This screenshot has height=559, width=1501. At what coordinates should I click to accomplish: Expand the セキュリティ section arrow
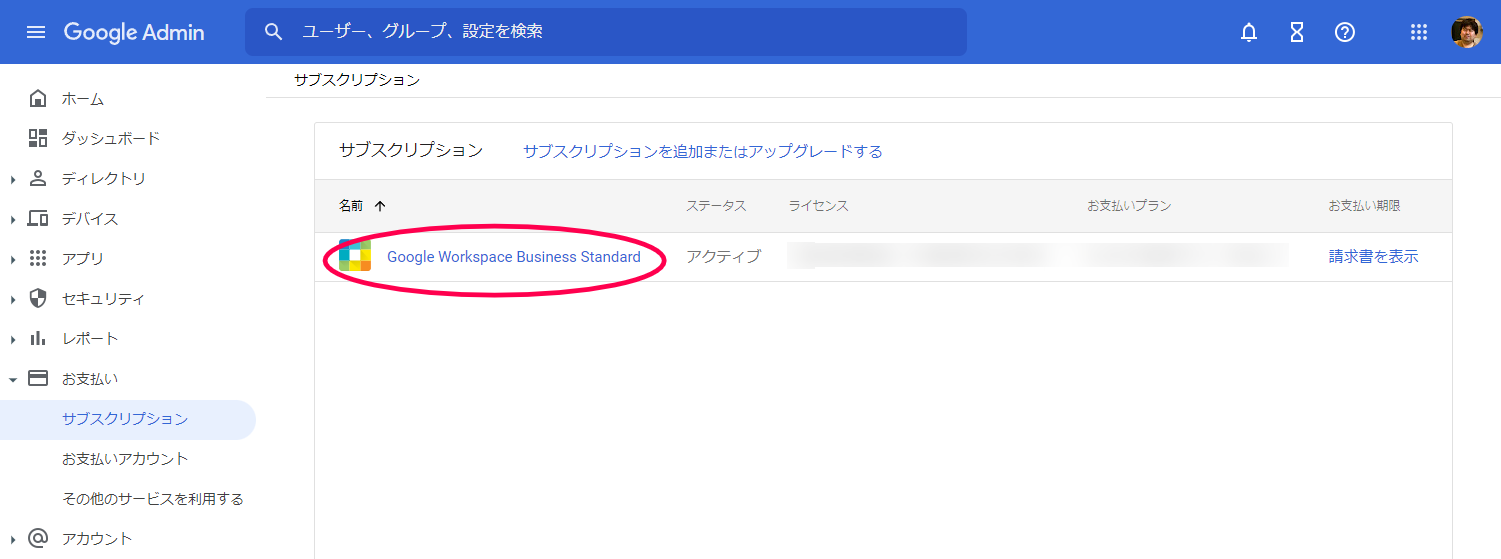pos(13,299)
